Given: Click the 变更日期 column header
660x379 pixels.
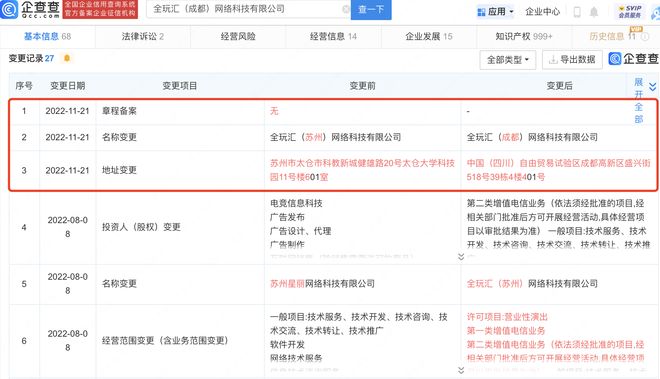Looking at the screenshot, I should (x=68, y=86).
